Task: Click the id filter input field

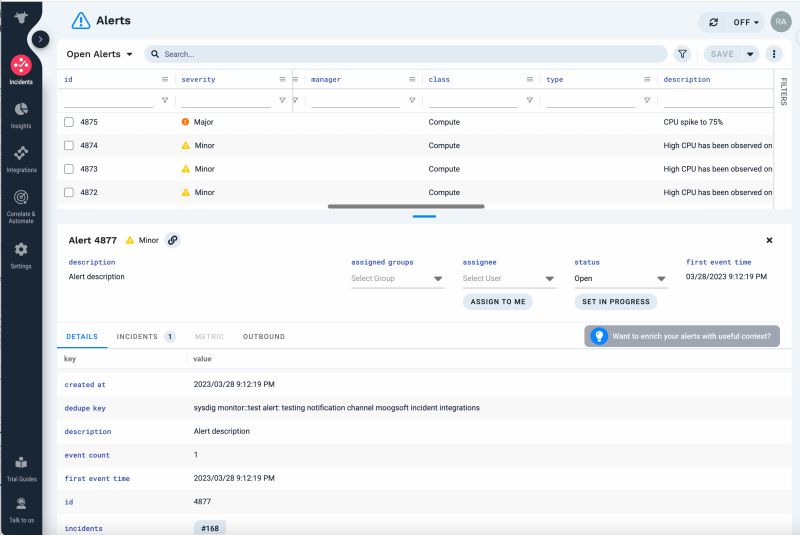Action: [x=109, y=100]
